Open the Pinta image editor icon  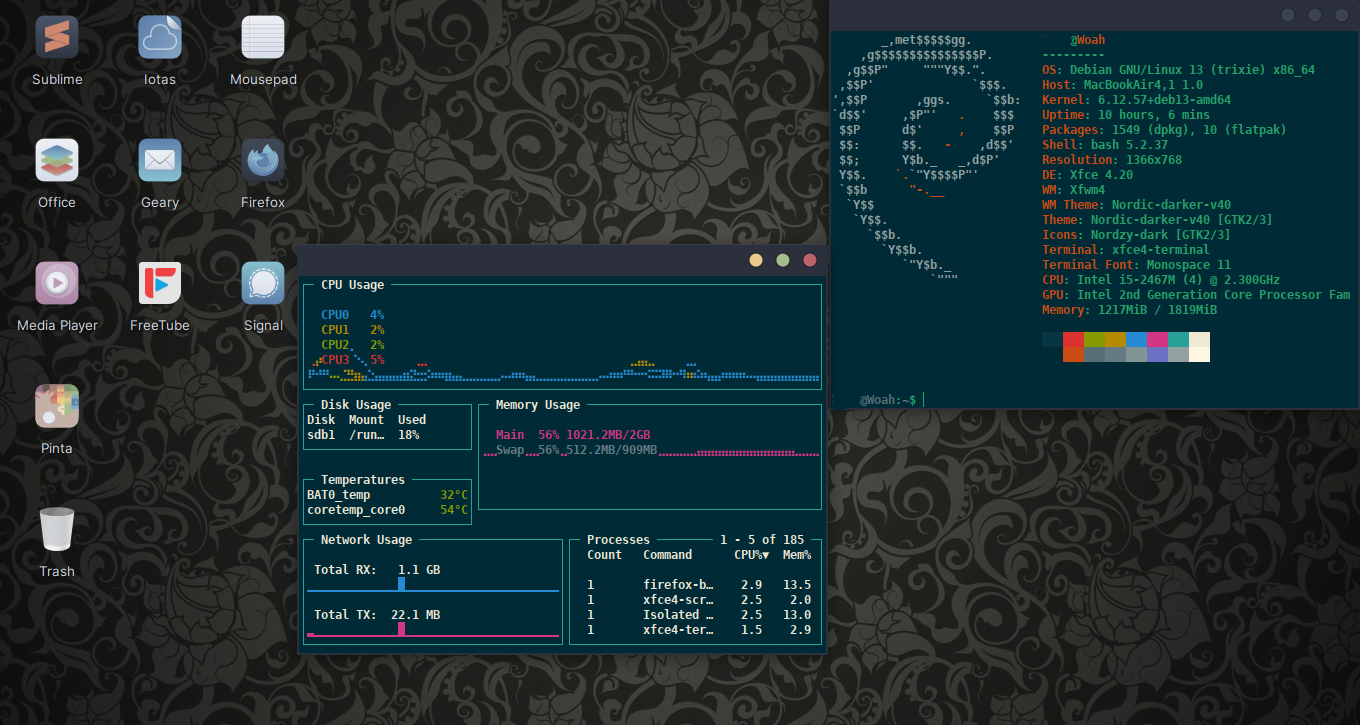(57, 406)
